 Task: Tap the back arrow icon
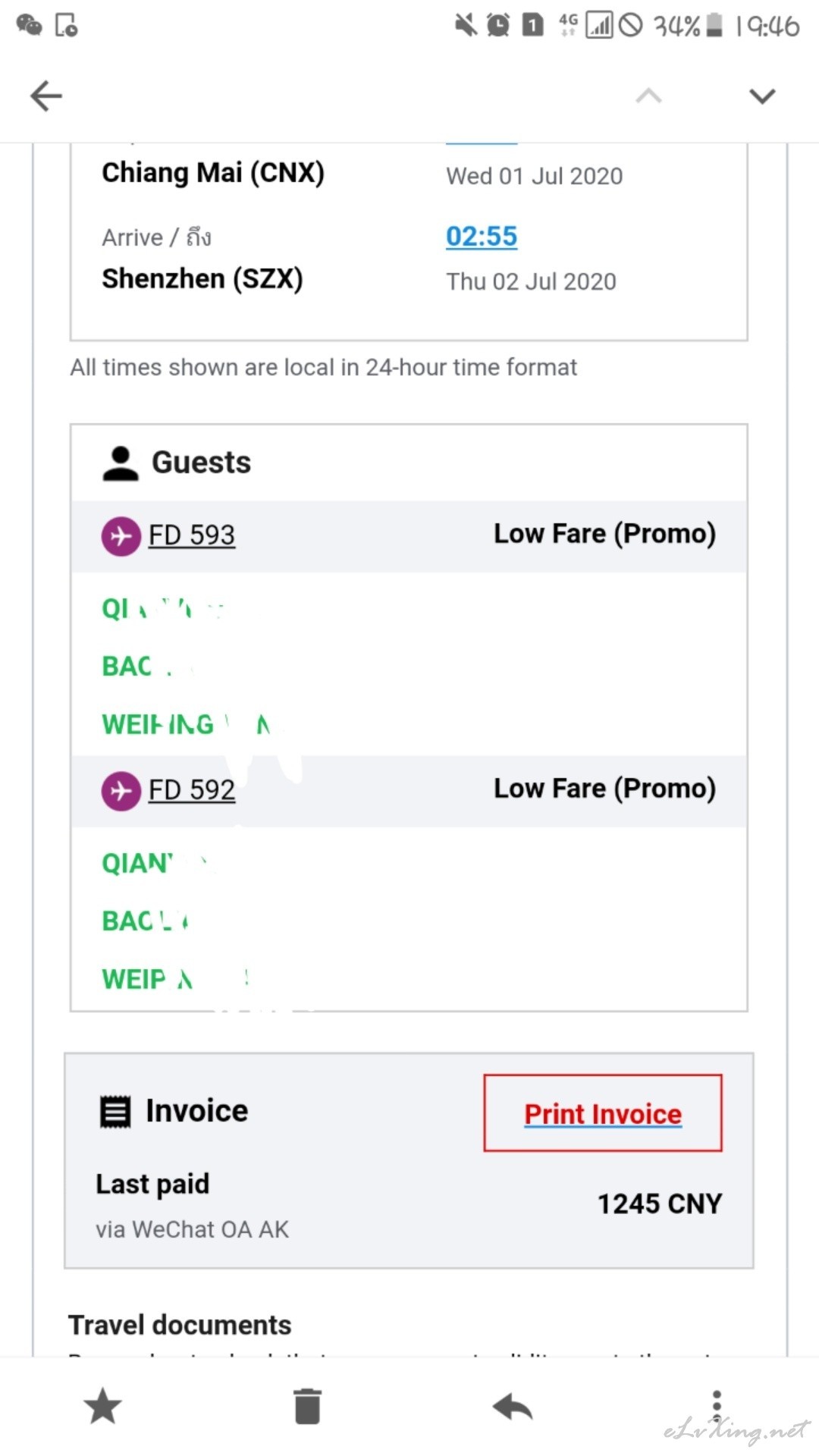pos(45,96)
